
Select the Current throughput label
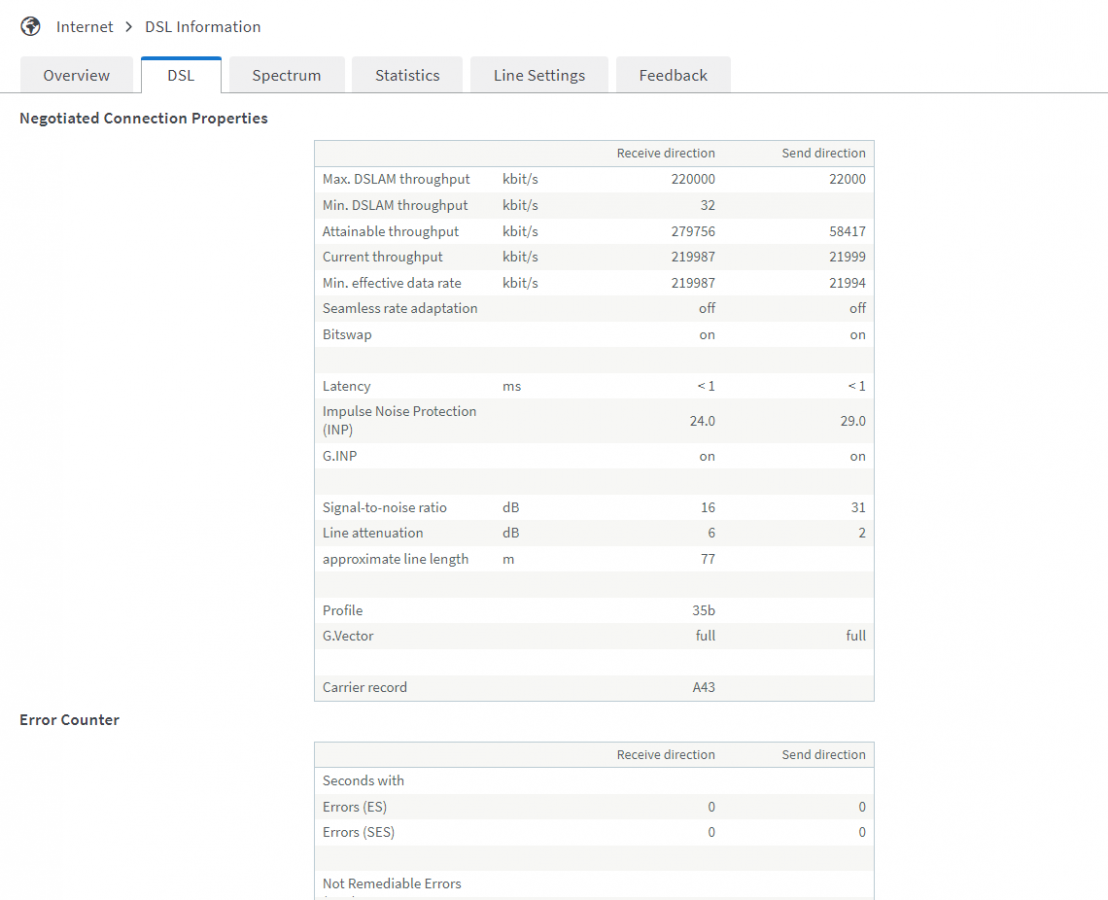click(382, 257)
